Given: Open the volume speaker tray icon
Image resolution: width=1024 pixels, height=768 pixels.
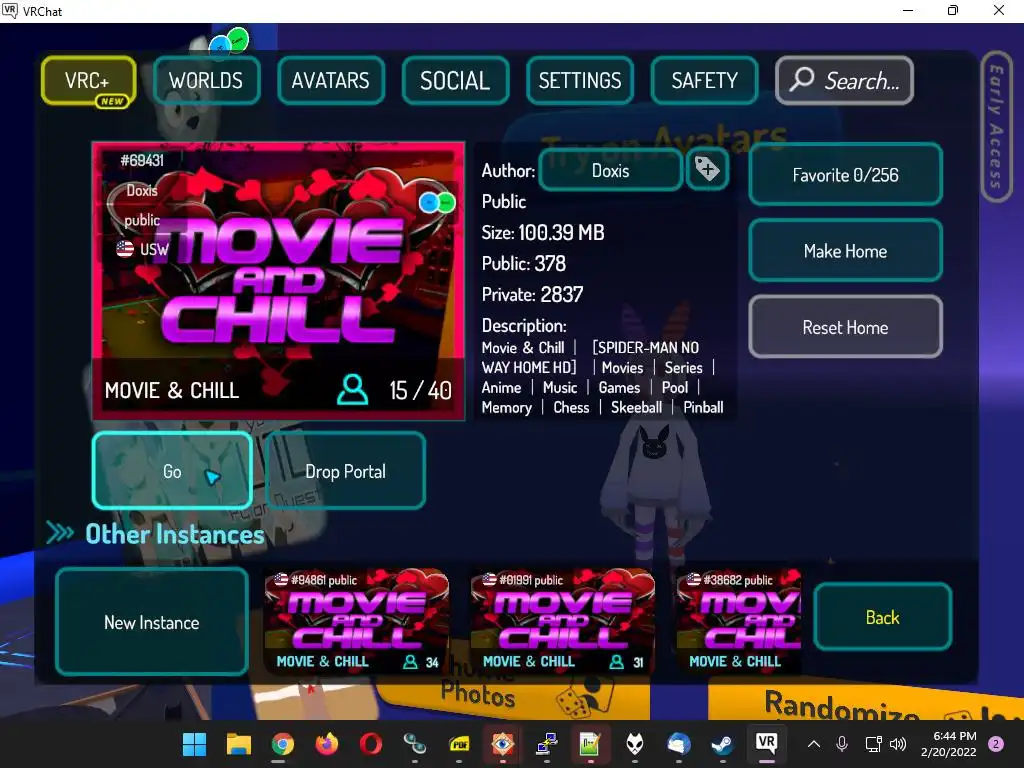Looking at the screenshot, I should coord(898,744).
